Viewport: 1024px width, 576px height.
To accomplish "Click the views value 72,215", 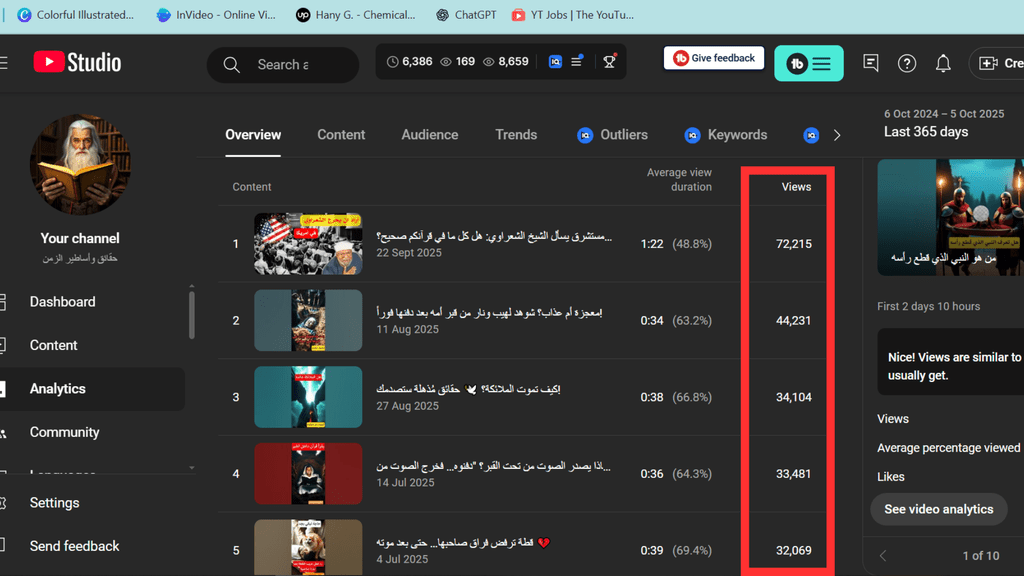I will 793,244.
